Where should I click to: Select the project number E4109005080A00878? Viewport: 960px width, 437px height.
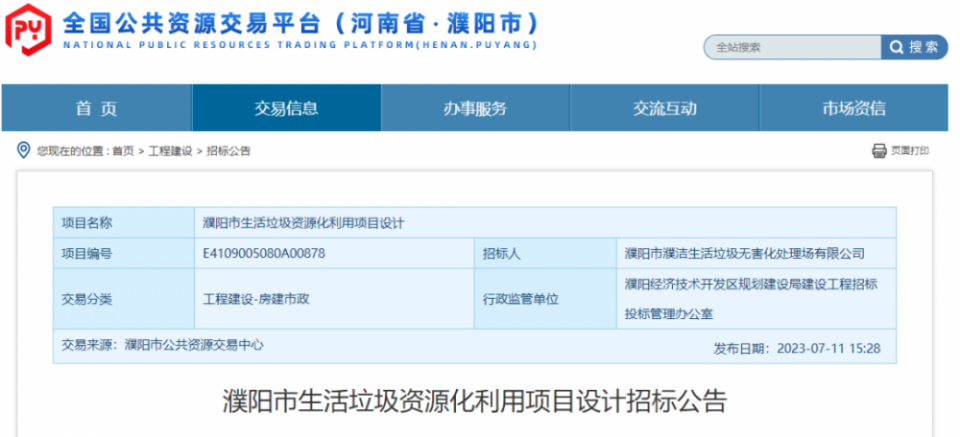click(x=264, y=253)
